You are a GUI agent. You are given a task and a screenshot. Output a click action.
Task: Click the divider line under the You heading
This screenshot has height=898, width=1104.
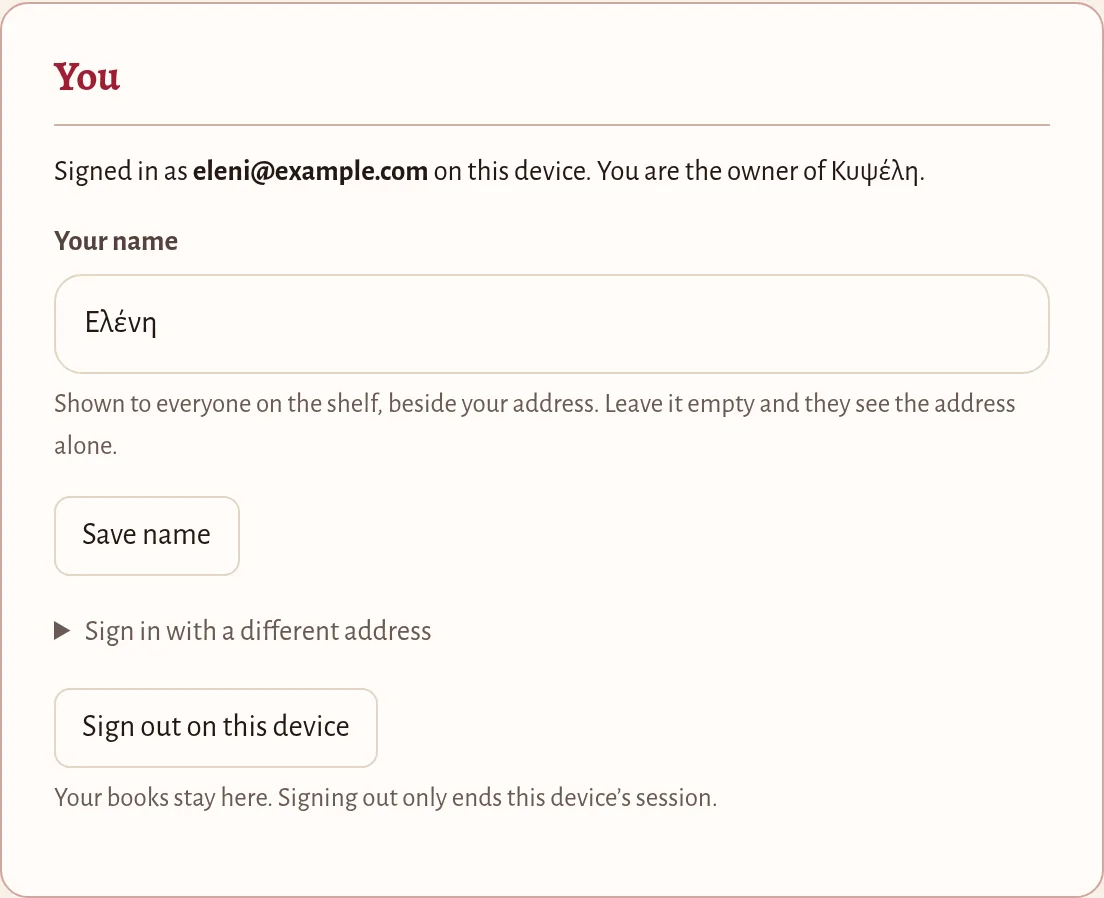pos(551,125)
